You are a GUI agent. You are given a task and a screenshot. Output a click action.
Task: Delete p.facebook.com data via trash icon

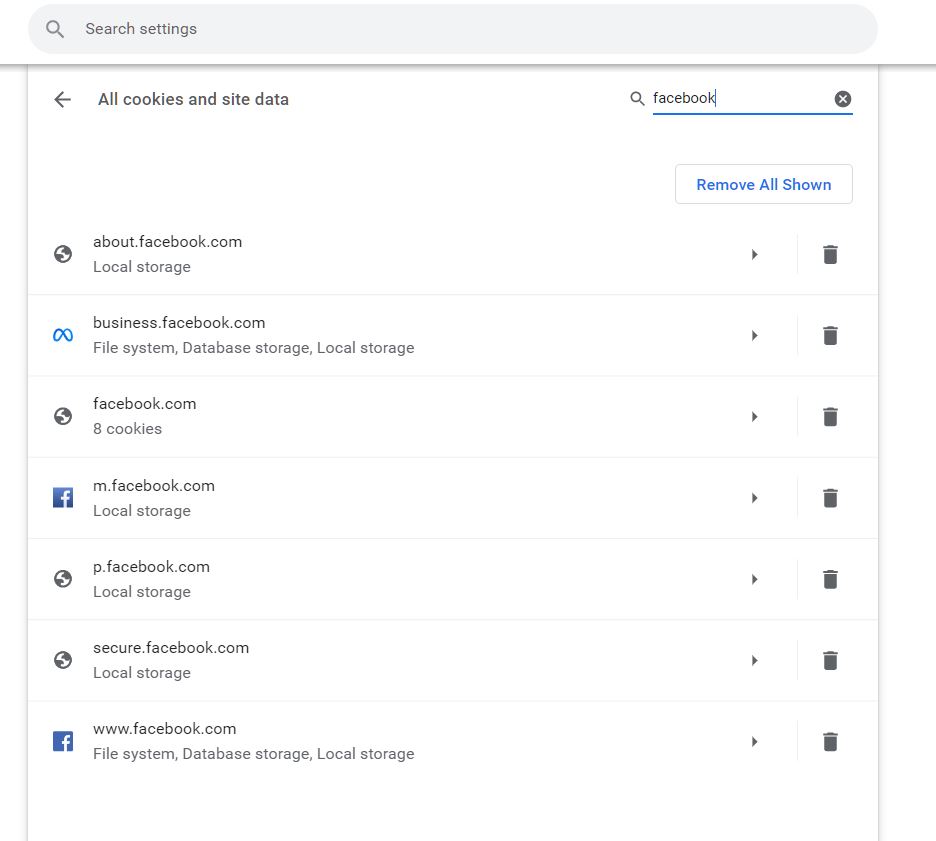tap(830, 579)
